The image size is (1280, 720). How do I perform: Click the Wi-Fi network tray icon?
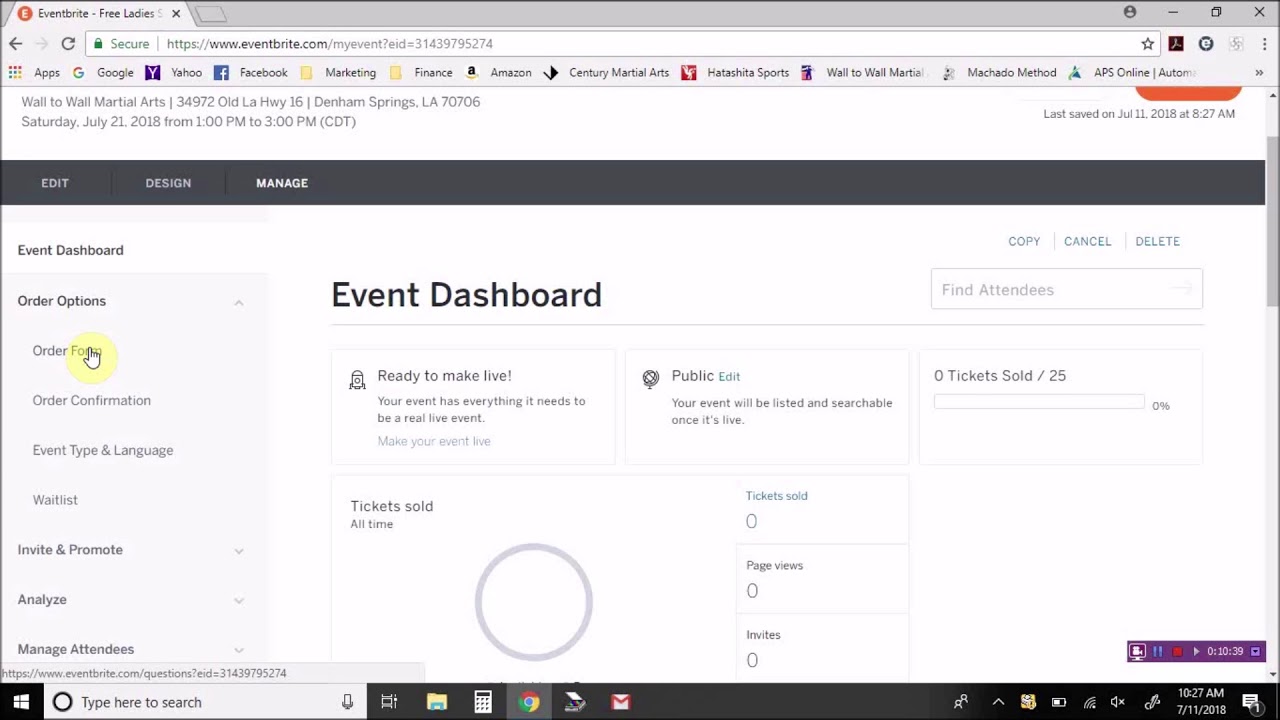(x=1090, y=702)
